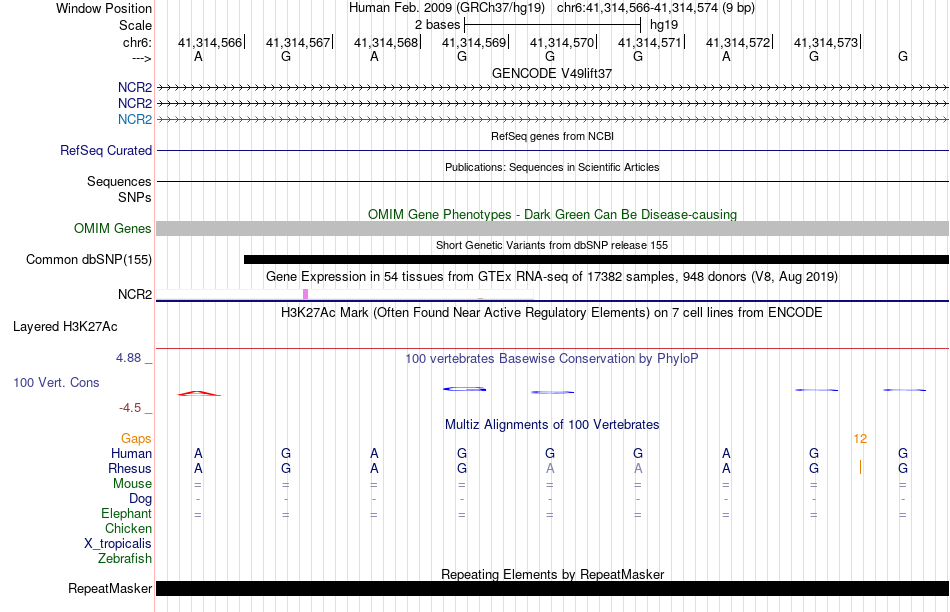Click the 4.88 upper conservation value
Viewport: 950px width, 612px height.
pyautogui.click(x=128, y=358)
